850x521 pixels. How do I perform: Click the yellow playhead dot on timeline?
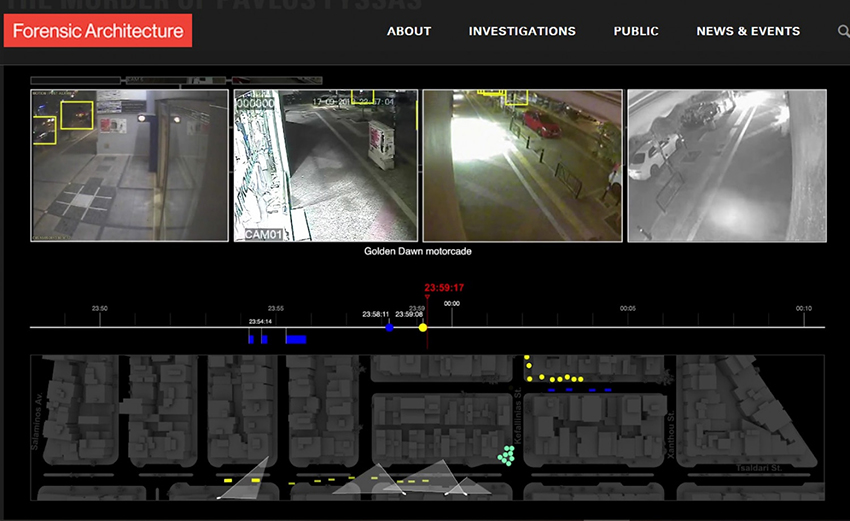423,327
